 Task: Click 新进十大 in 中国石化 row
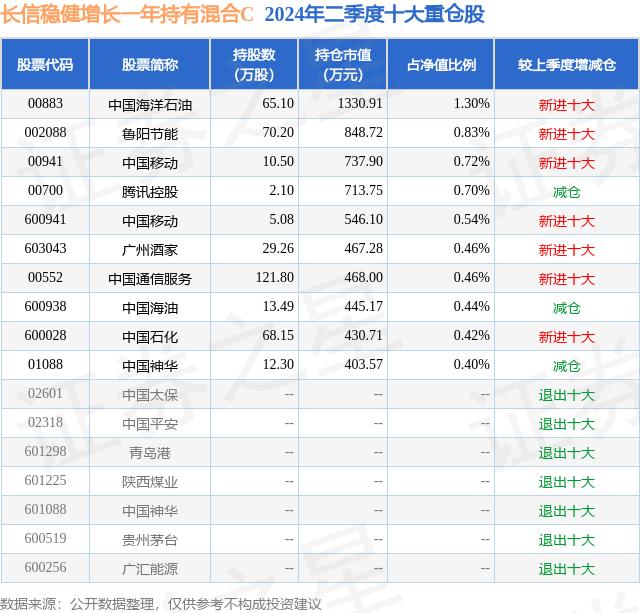(x=567, y=337)
